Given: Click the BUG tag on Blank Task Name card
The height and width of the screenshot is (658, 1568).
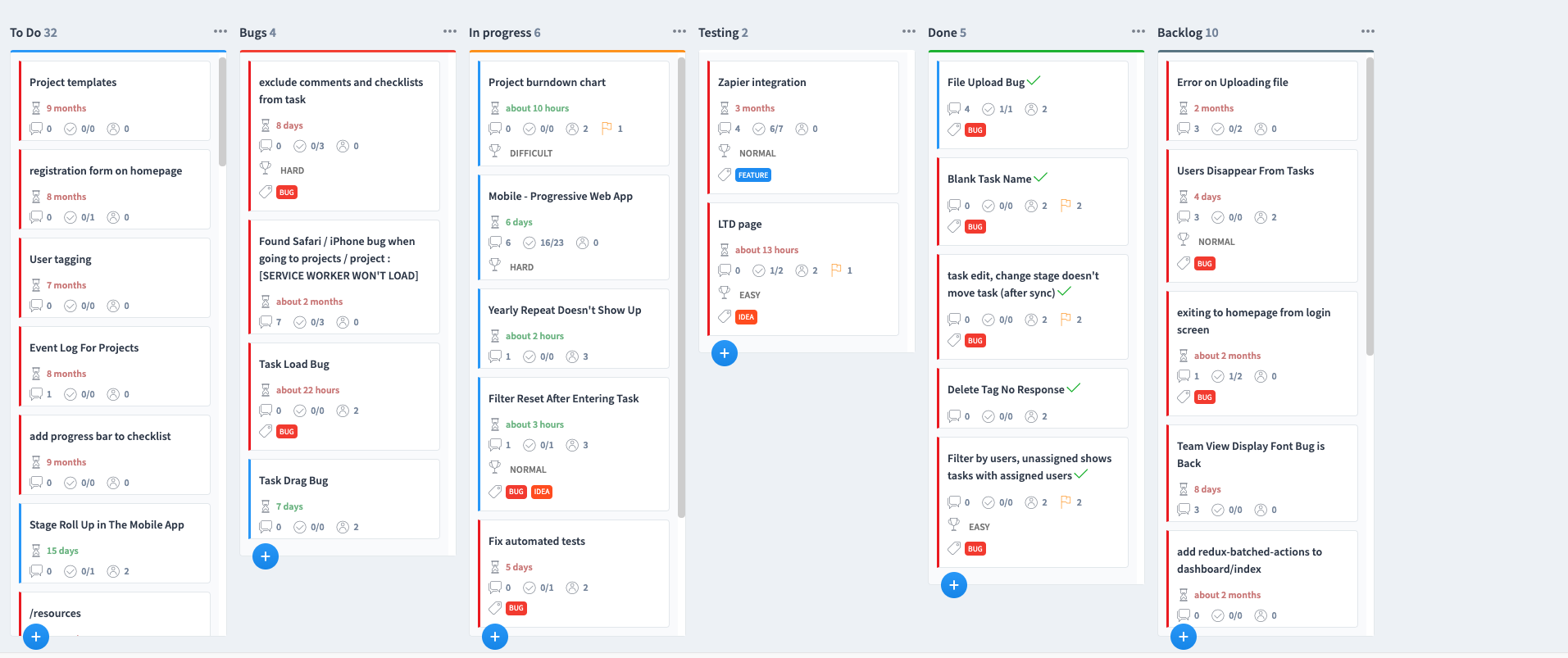Looking at the screenshot, I should pyautogui.click(x=975, y=227).
